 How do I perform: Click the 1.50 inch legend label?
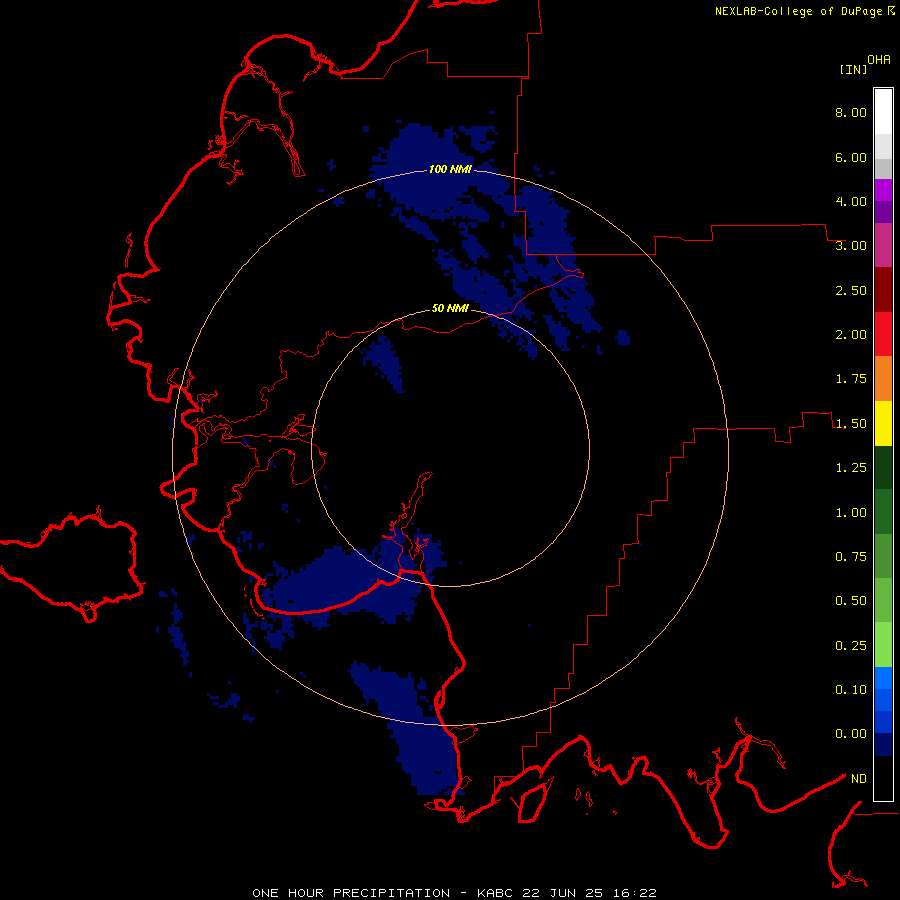pyautogui.click(x=851, y=424)
